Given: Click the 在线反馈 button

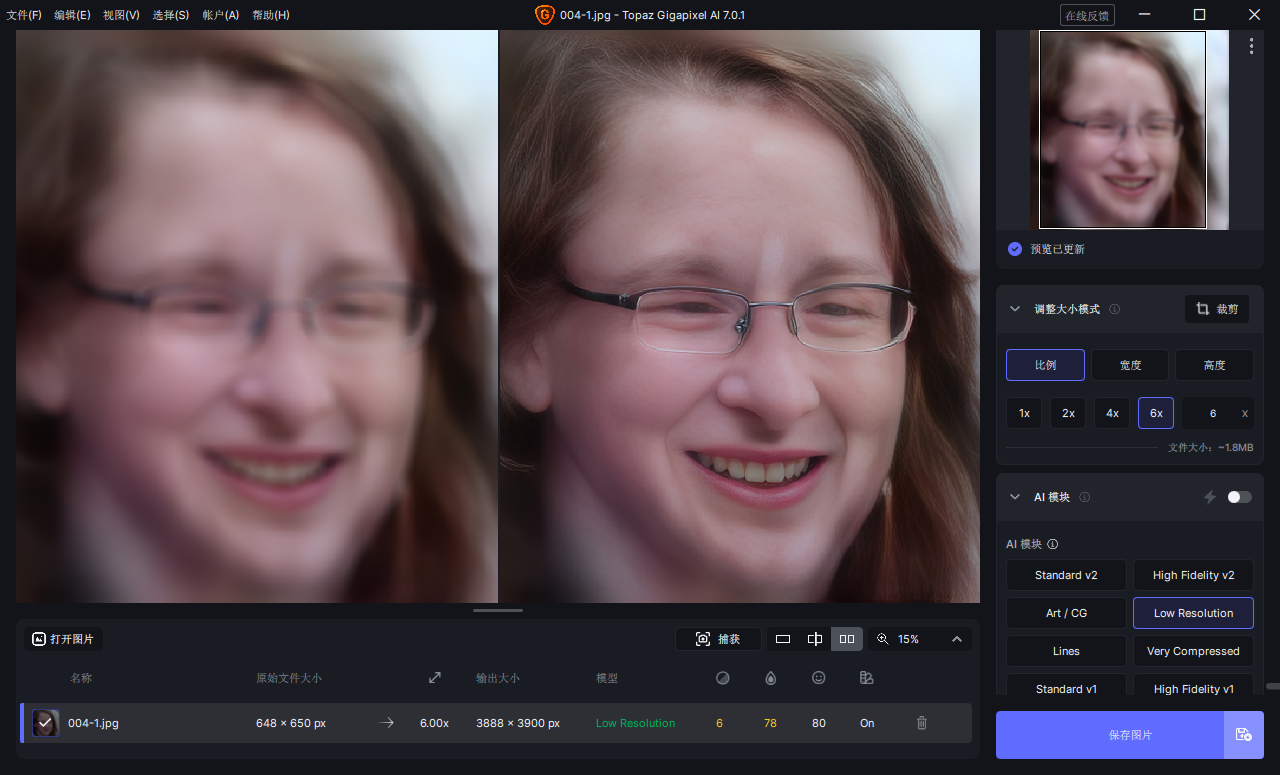Looking at the screenshot, I should point(1087,15).
